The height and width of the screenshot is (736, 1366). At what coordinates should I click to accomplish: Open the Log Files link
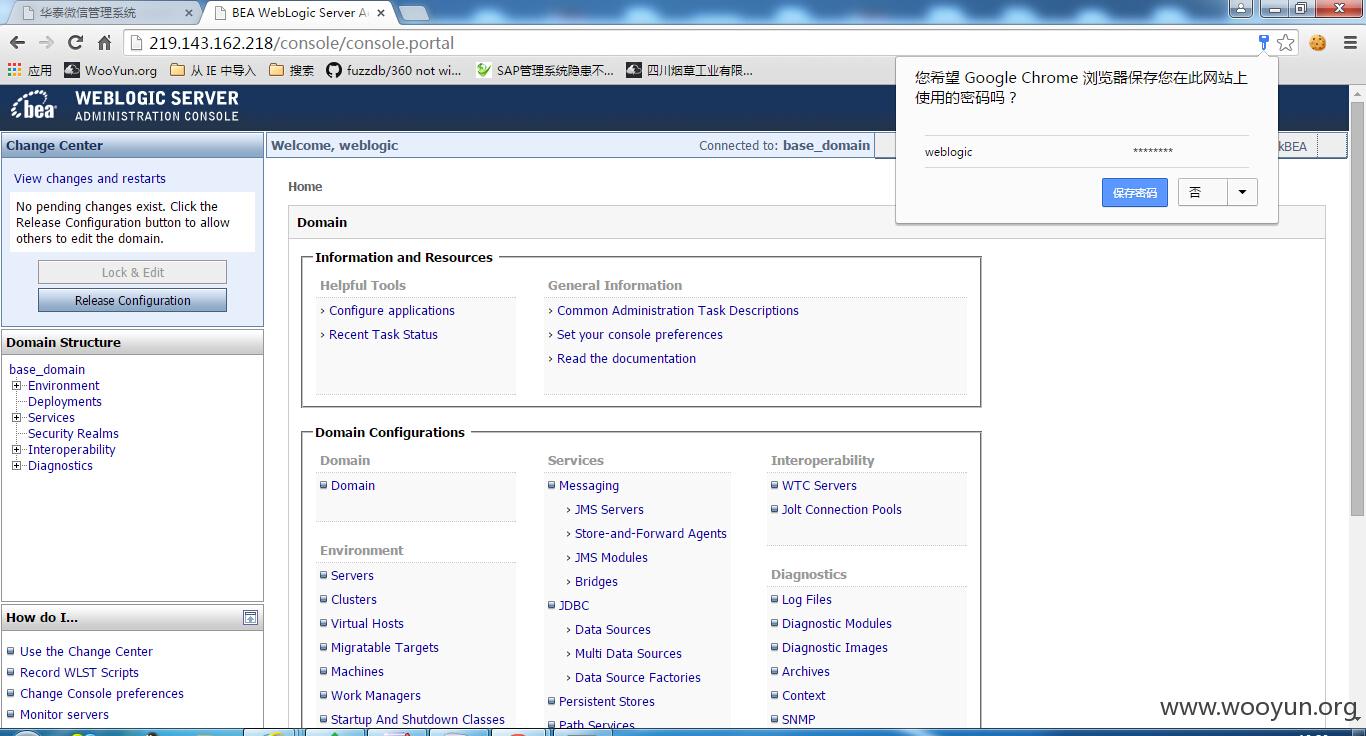point(807,599)
